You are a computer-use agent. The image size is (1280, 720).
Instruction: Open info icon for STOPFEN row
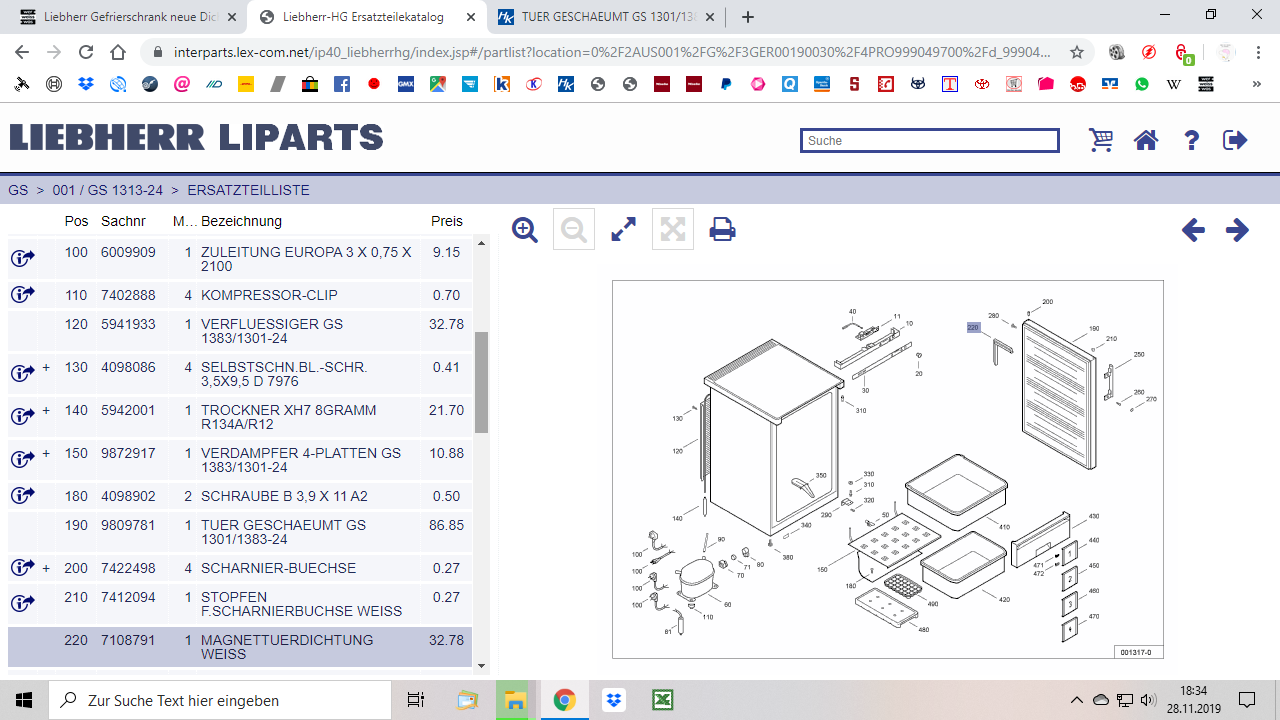pyautogui.click(x=22, y=603)
